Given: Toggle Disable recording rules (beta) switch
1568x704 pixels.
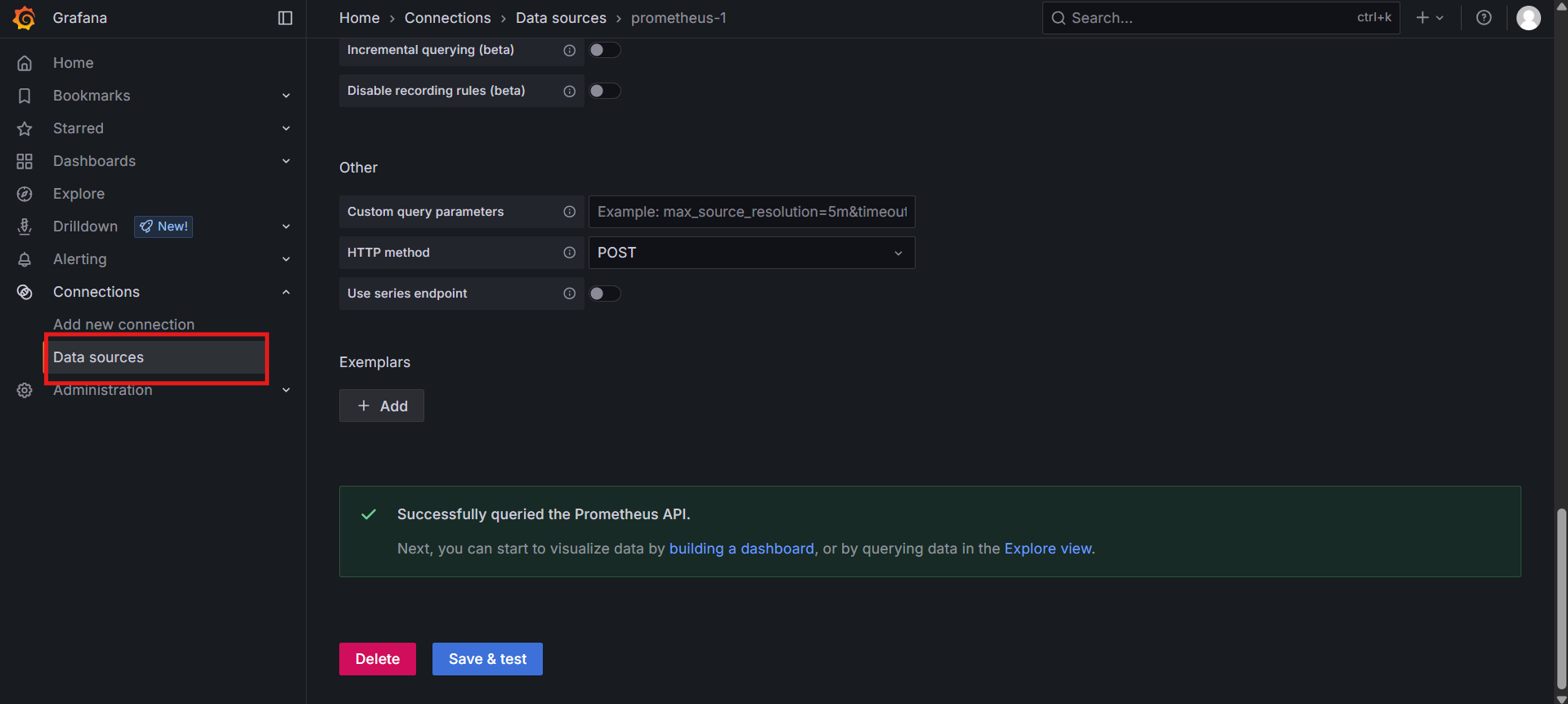Looking at the screenshot, I should [605, 91].
